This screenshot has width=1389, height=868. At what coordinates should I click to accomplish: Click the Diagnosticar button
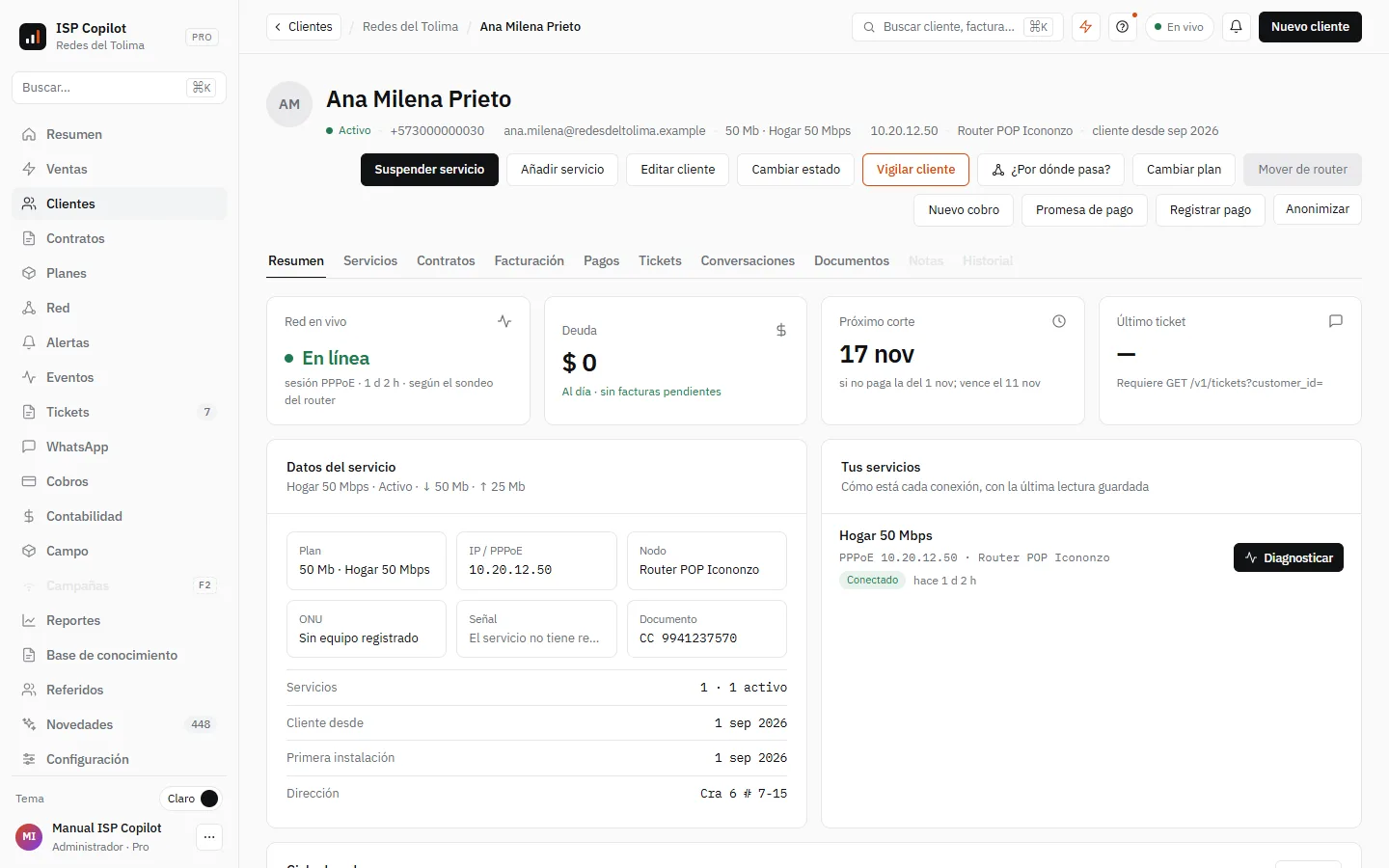[1289, 557]
